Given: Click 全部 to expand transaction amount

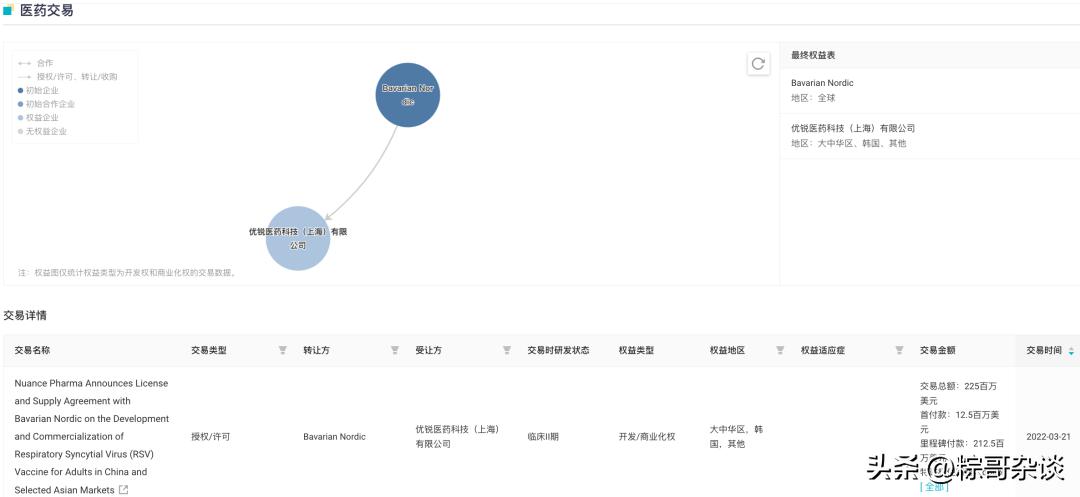Looking at the screenshot, I should (x=934, y=487).
